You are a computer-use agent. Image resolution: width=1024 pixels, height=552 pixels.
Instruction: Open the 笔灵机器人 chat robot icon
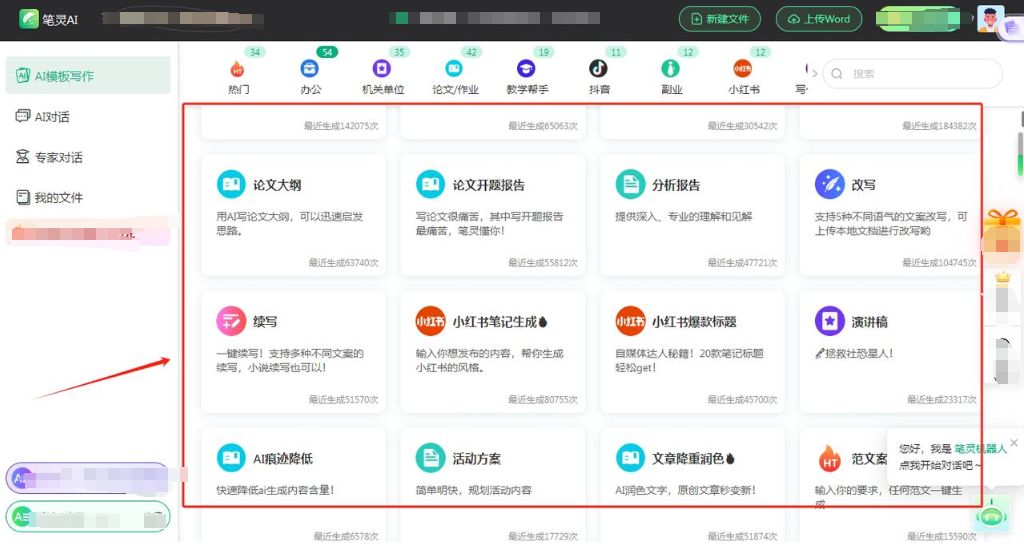(x=992, y=514)
